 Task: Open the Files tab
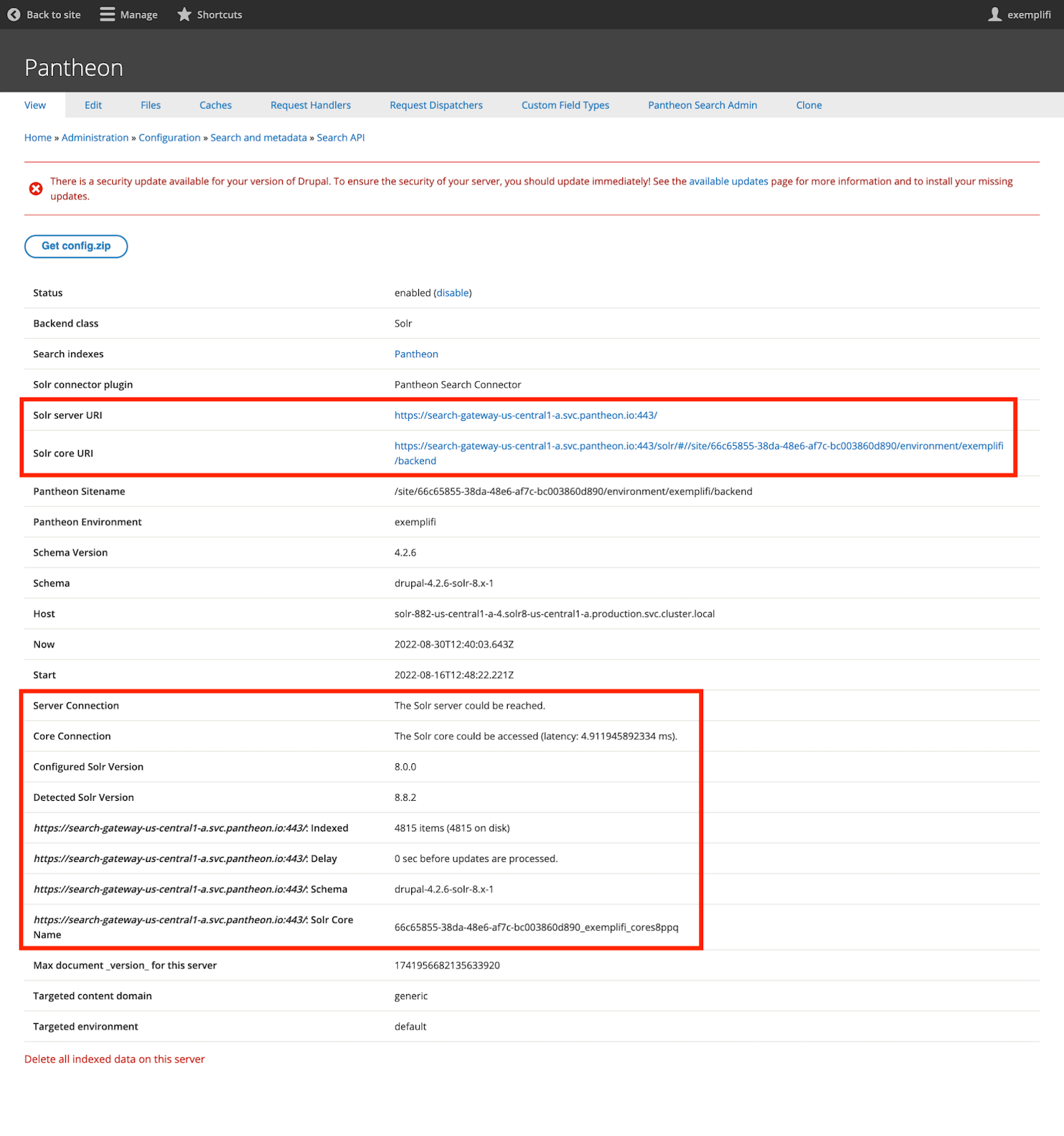coord(151,105)
